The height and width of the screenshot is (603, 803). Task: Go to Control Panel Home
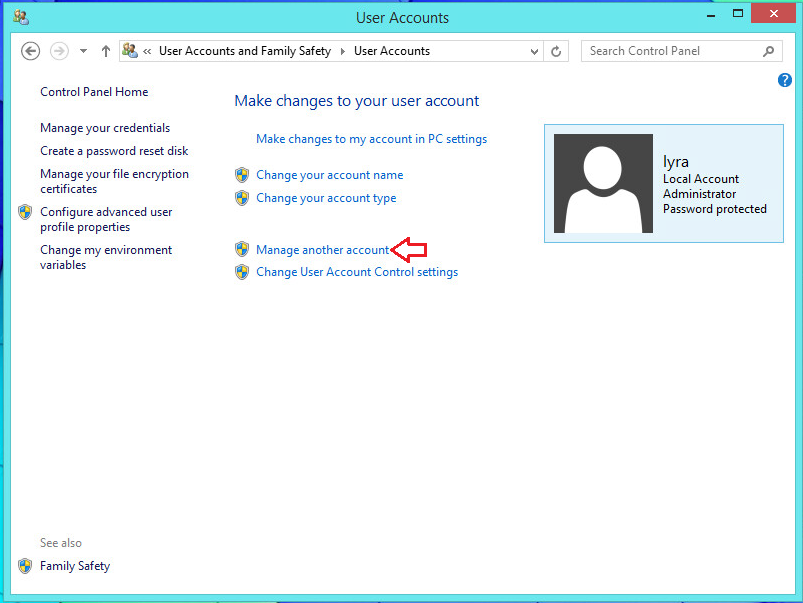tap(94, 92)
